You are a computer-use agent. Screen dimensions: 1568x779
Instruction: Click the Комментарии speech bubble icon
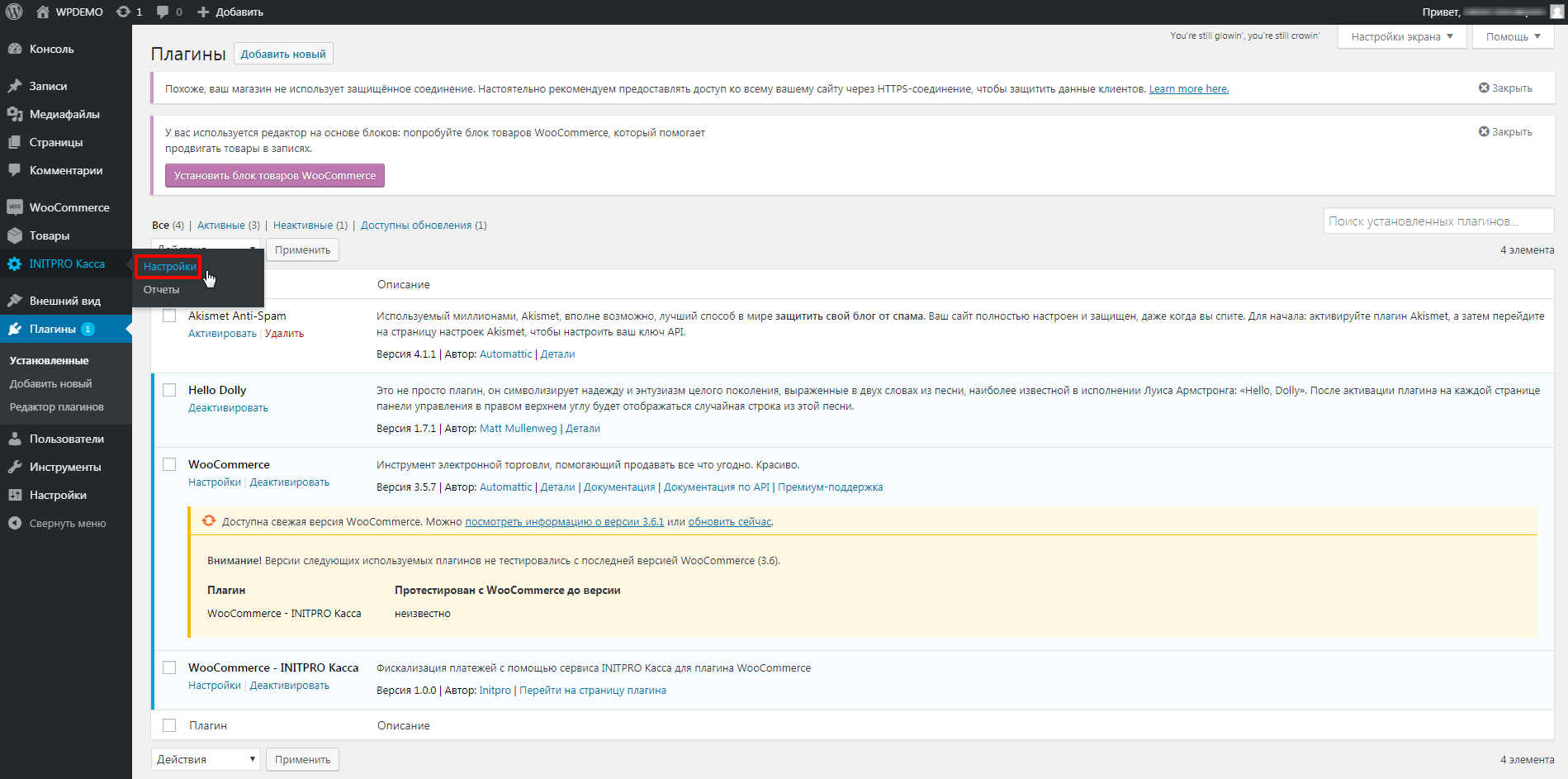pyautogui.click(x=15, y=170)
